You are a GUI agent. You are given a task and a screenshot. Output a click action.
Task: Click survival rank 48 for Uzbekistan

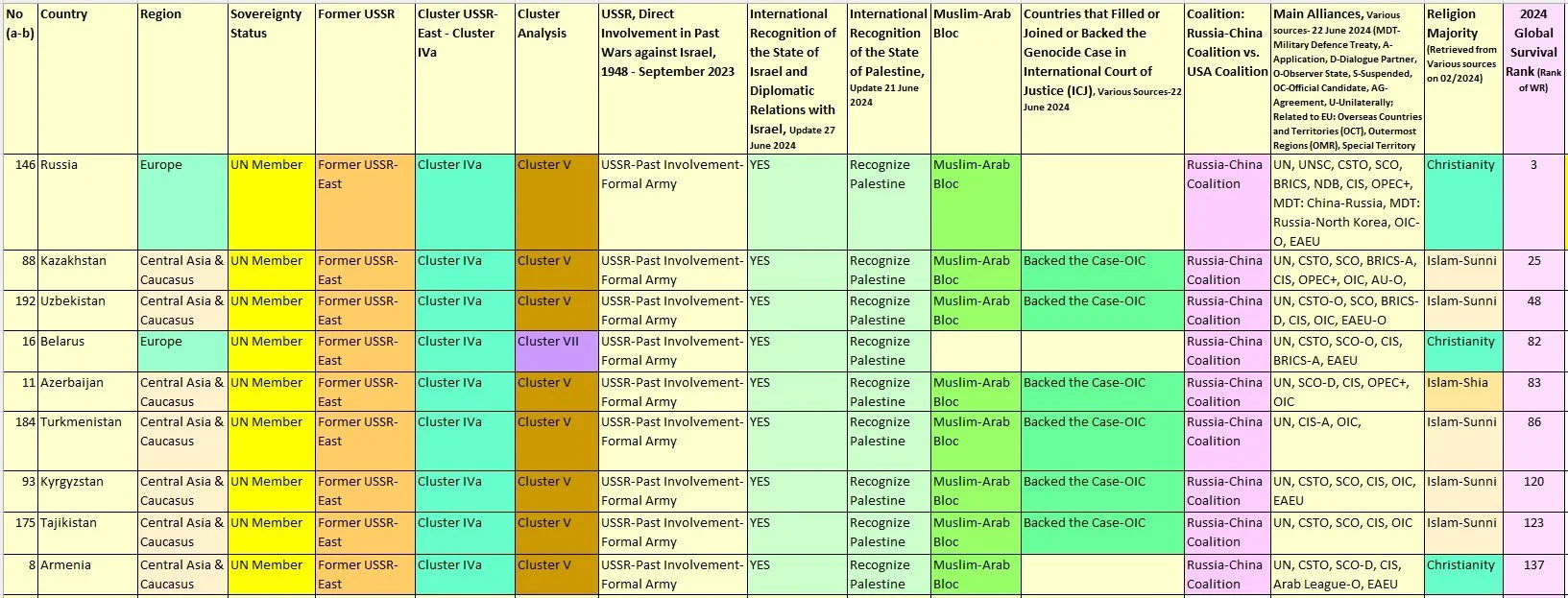[x=1533, y=310]
